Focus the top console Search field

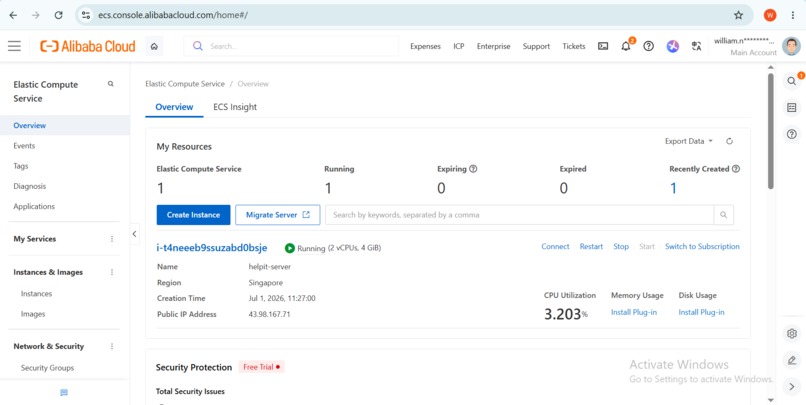[291, 46]
